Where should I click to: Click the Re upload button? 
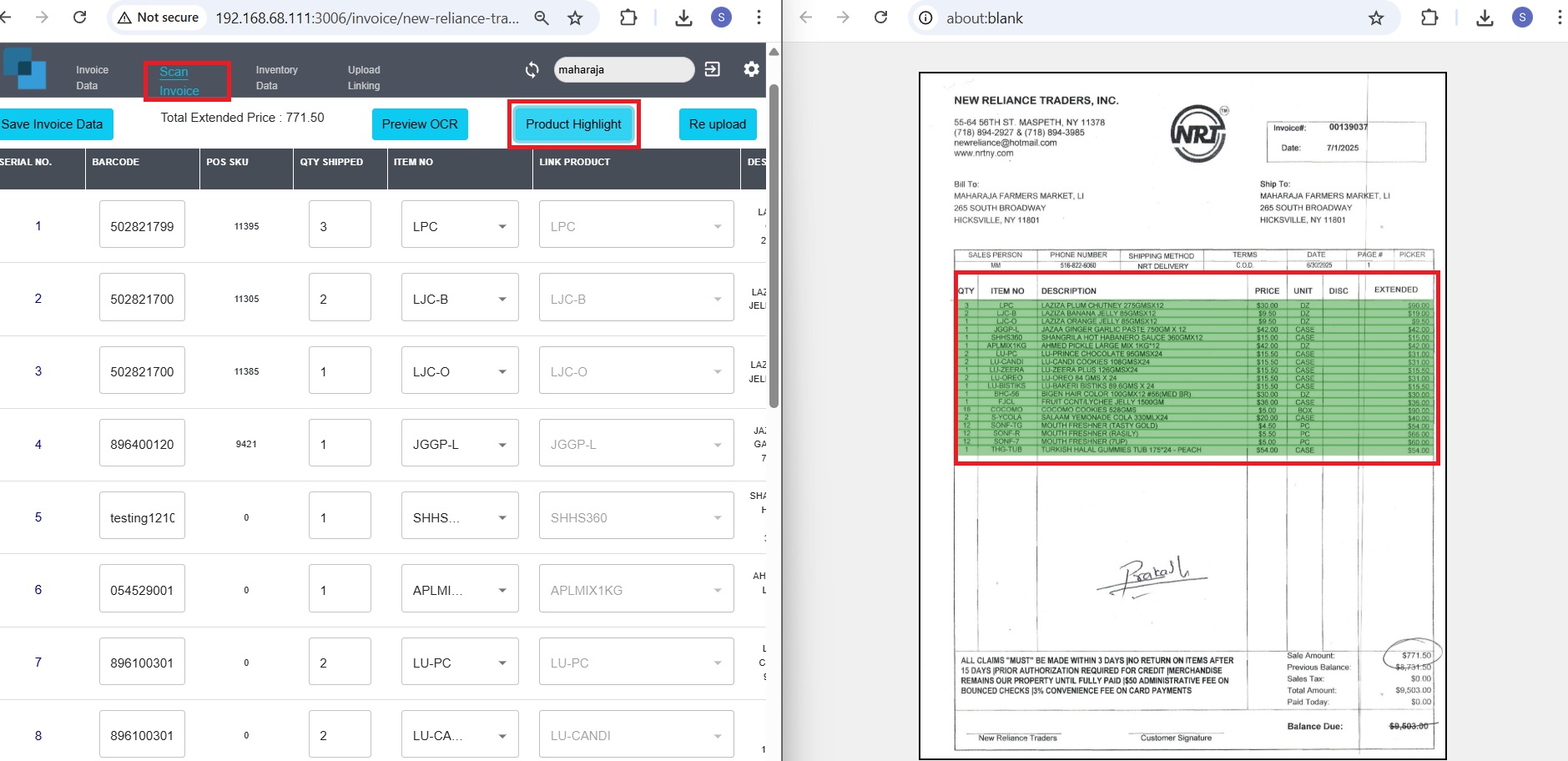tap(718, 124)
